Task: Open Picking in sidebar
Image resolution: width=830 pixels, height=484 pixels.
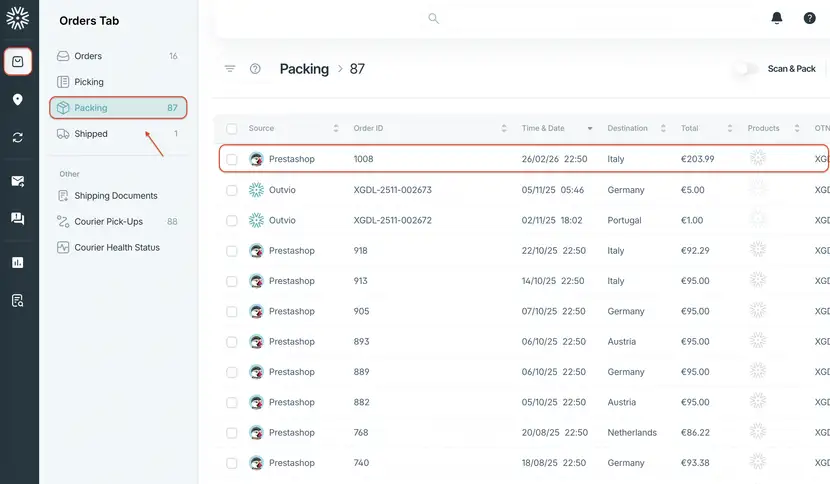Action: (118, 82)
